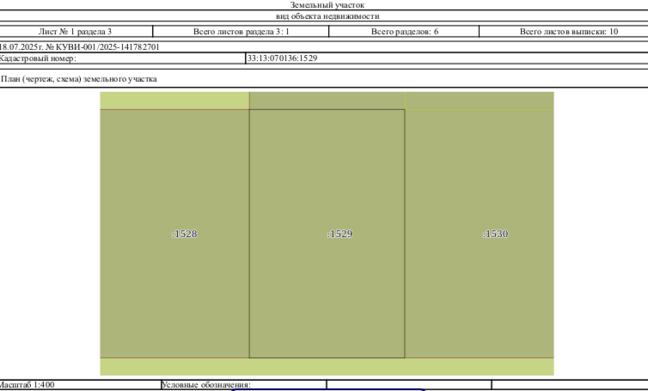
Task: Select the "Кадастровый номер:" label
Action: click(x=38, y=58)
